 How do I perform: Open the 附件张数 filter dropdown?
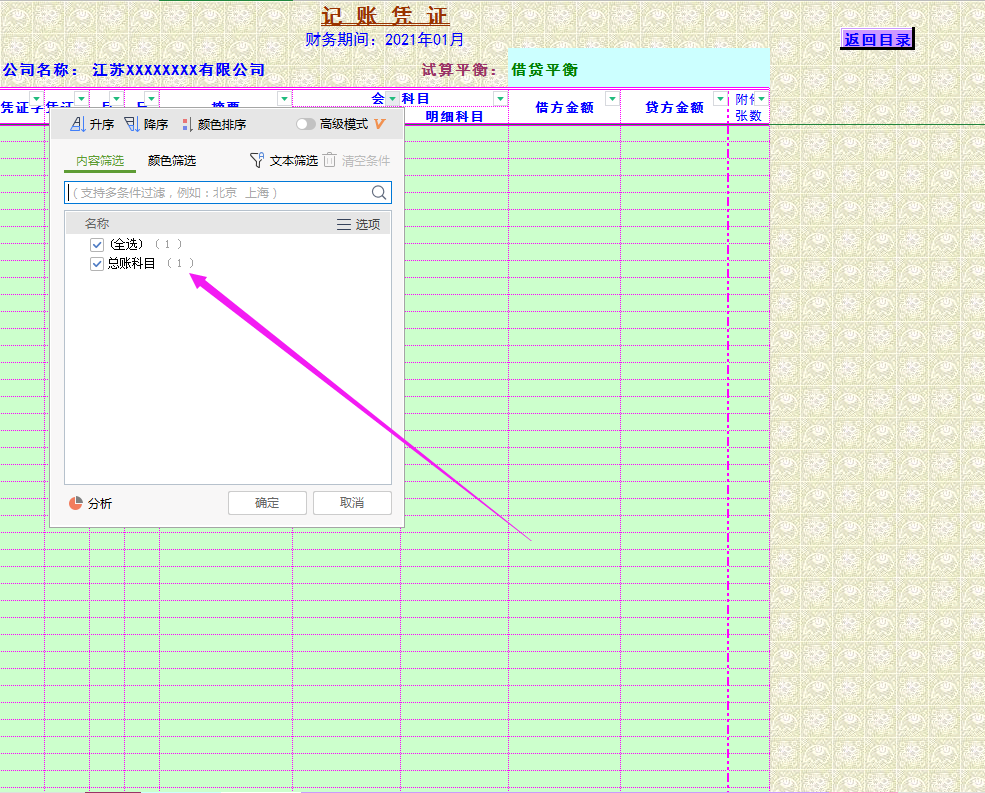click(x=761, y=99)
